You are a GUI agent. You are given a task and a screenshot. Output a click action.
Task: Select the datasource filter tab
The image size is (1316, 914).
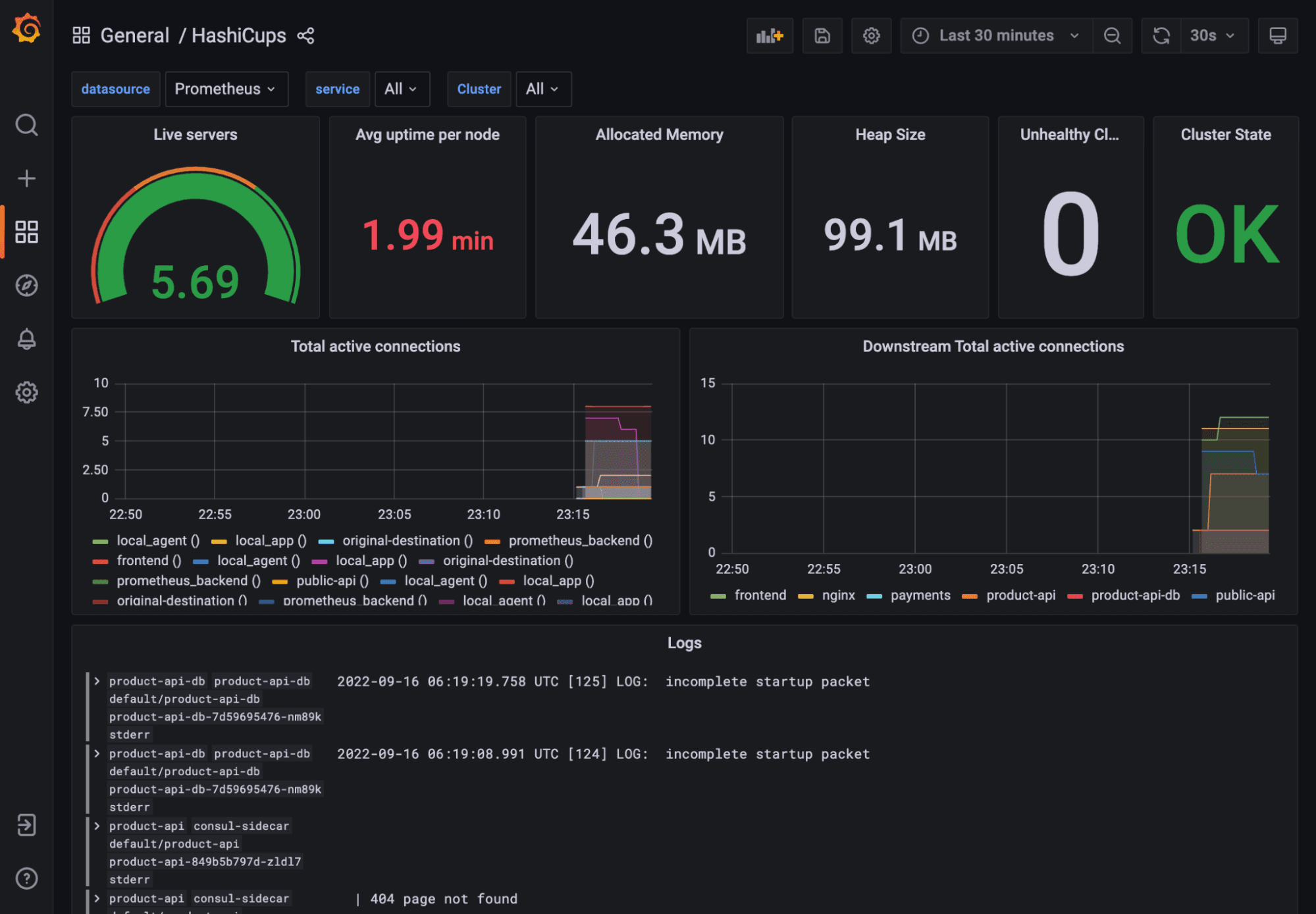click(x=113, y=89)
